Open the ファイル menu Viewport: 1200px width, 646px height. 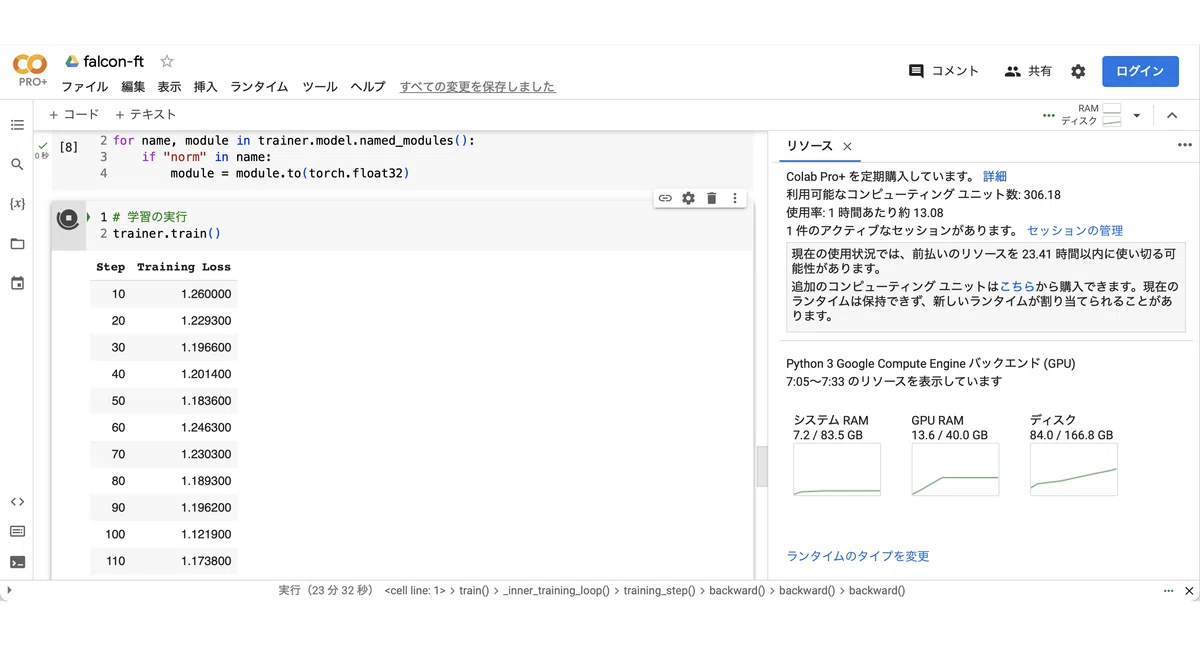tap(85, 87)
